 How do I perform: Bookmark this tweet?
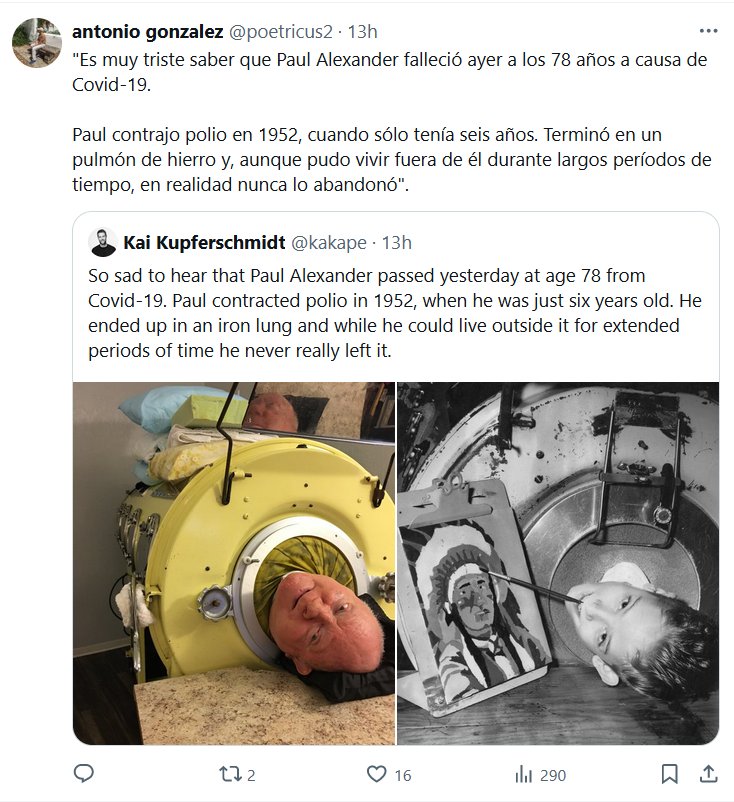click(670, 774)
